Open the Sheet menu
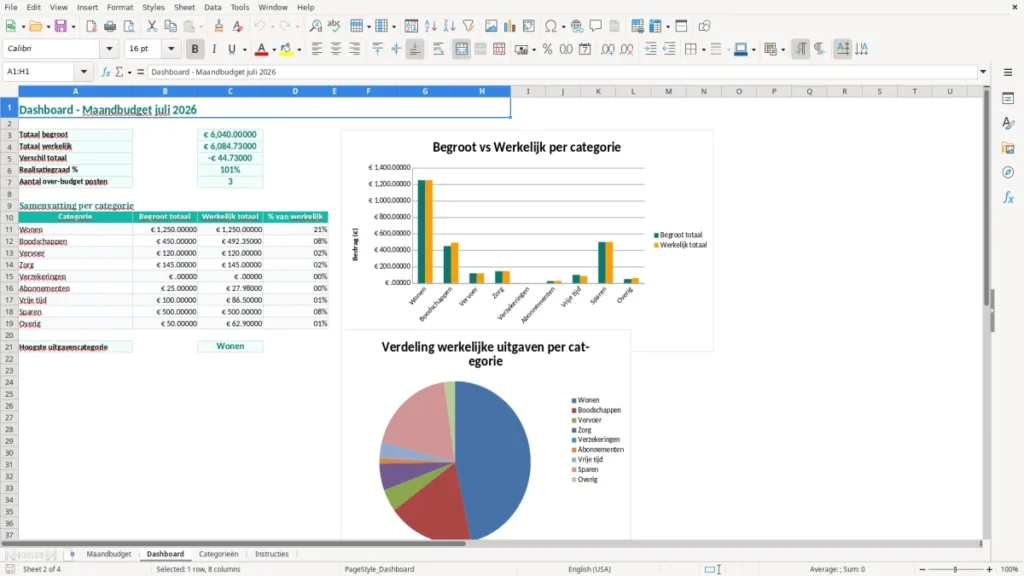This screenshot has width=1024, height=576. click(x=184, y=7)
